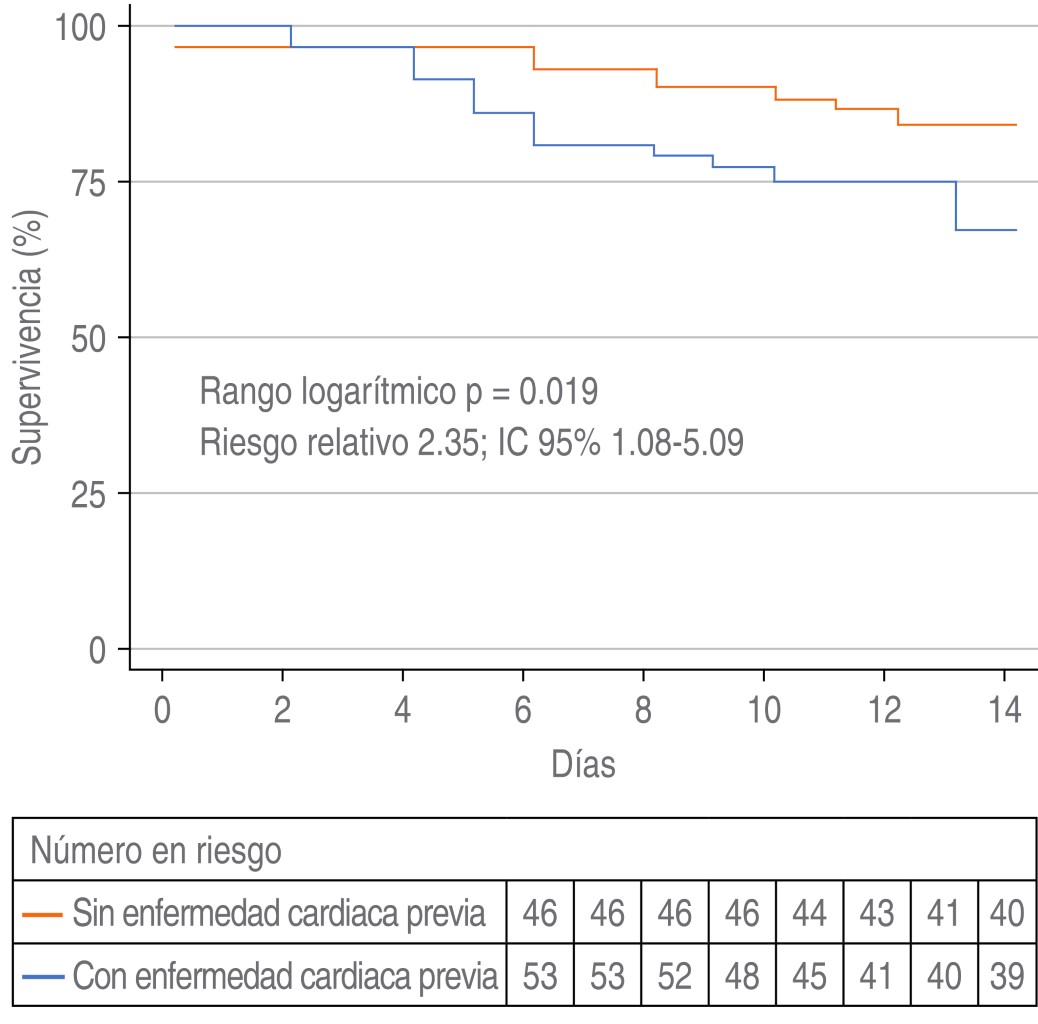Viewport: 1038px width, 1024px height.
Task: Select the "Número en riesgo" table header
Action: point(156,851)
